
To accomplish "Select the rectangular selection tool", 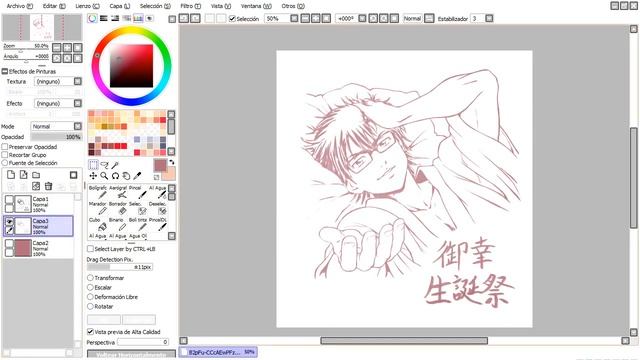I will point(93,164).
